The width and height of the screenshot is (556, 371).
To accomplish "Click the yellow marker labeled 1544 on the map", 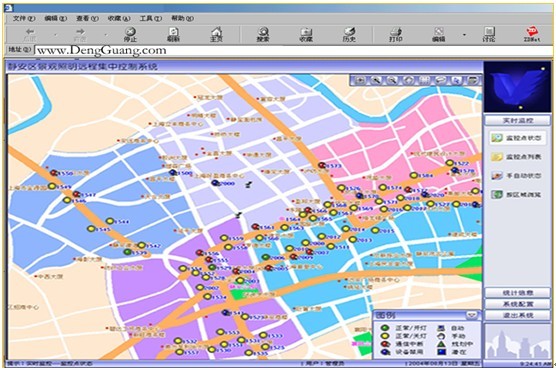I will 110,221.
